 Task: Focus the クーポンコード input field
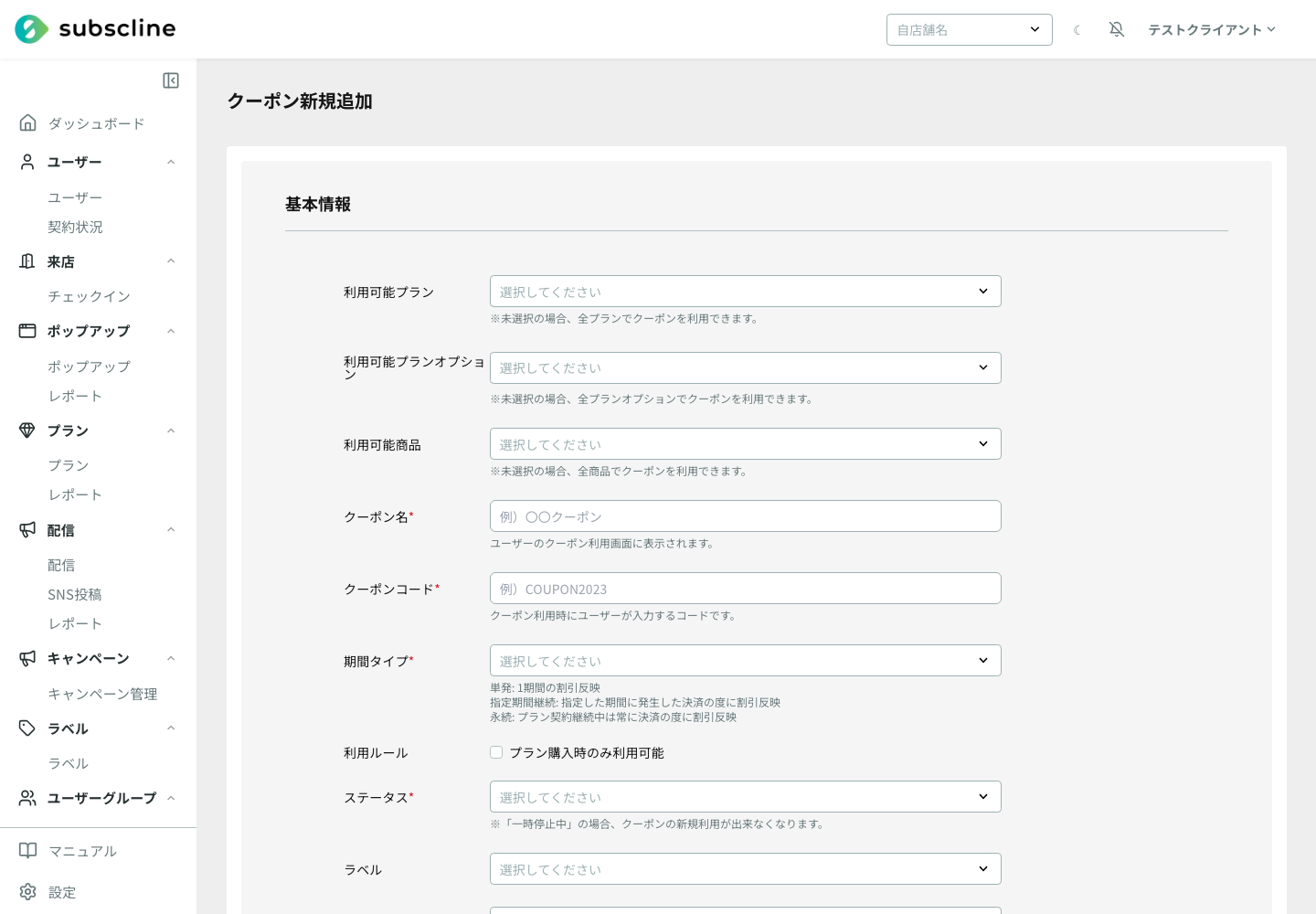(x=746, y=589)
